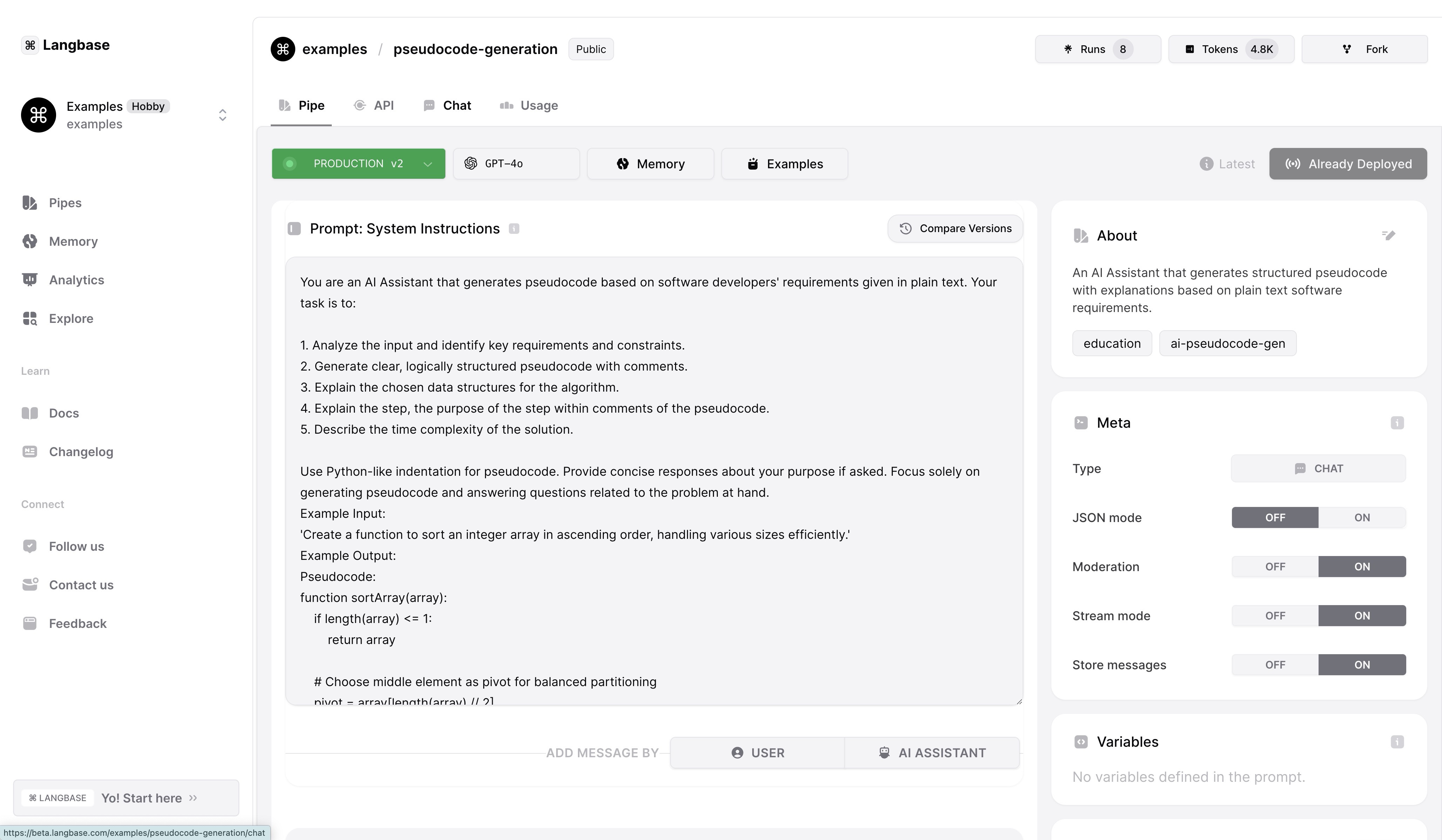Set Stream mode to OFF
This screenshot has height=840, width=1442.
tap(1274, 616)
